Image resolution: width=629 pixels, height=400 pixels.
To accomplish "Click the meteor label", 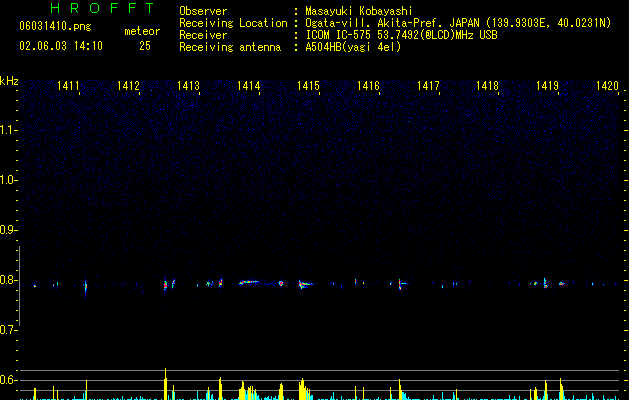I will click(142, 31).
